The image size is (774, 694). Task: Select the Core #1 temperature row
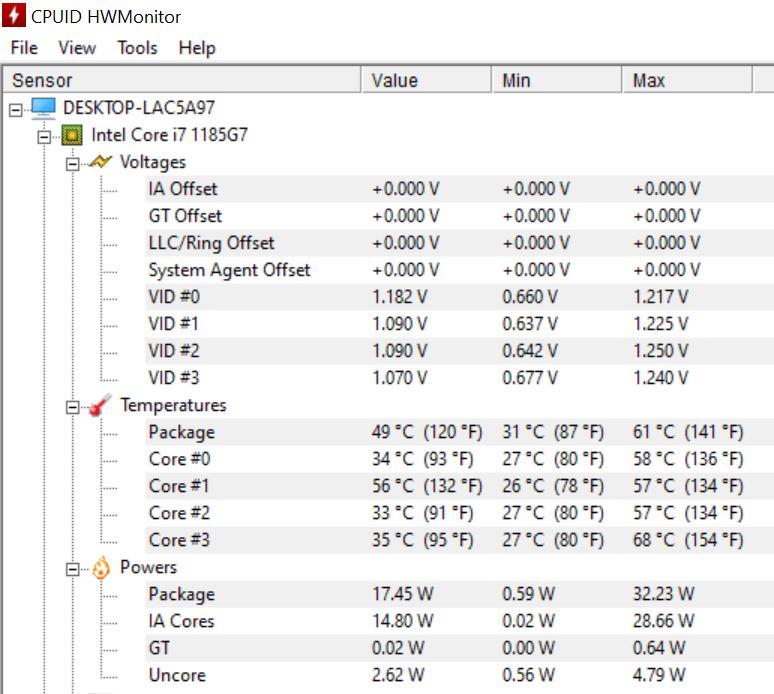coord(460,486)
